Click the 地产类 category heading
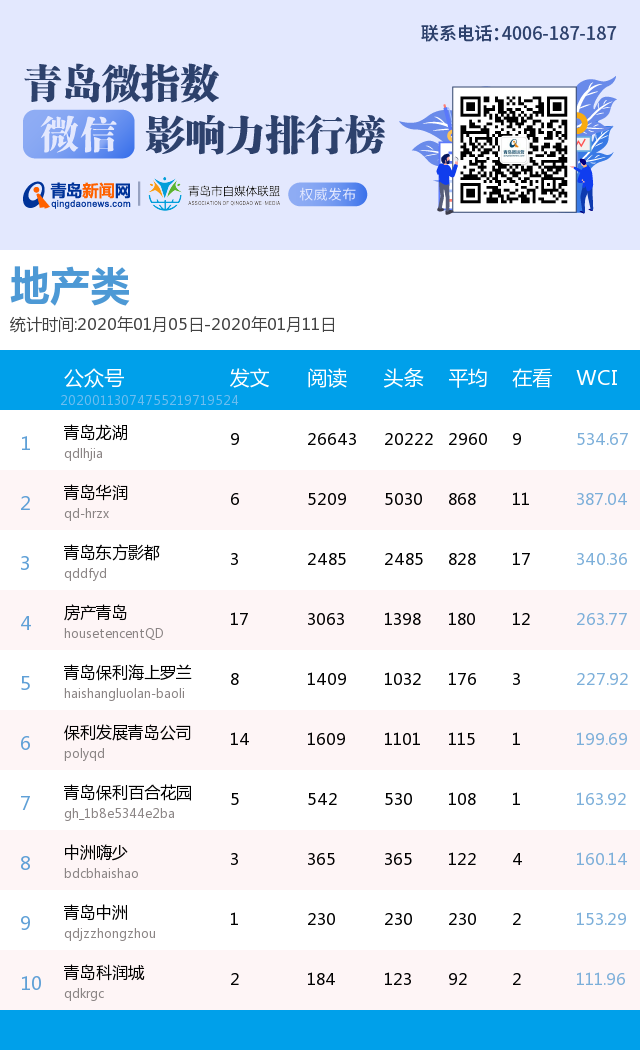The height and width of the screenshot is (1050, 640). click(x=70, y=288)
